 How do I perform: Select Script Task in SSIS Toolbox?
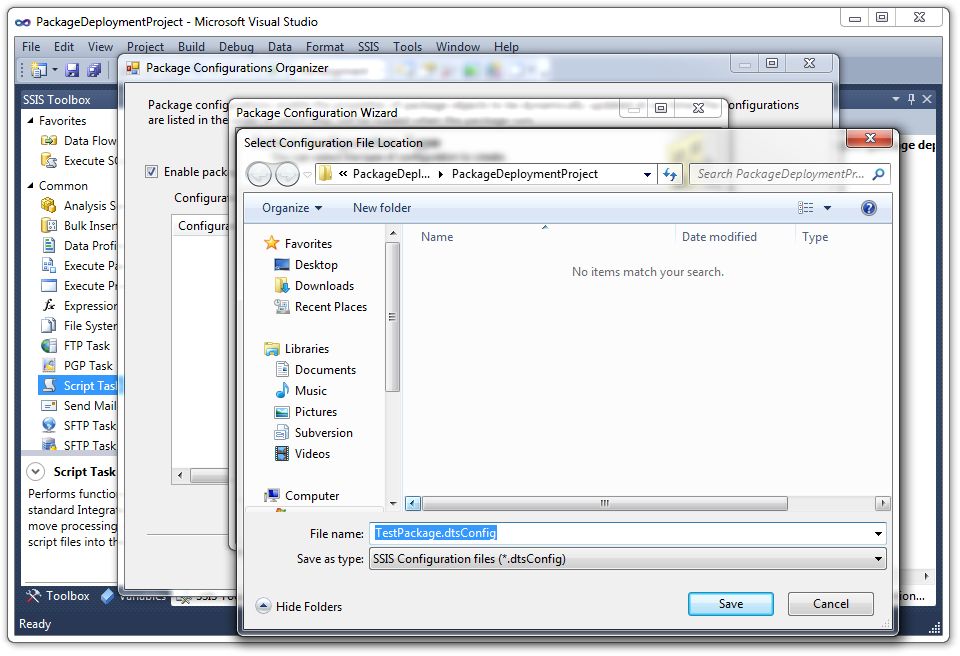[80, 385]
